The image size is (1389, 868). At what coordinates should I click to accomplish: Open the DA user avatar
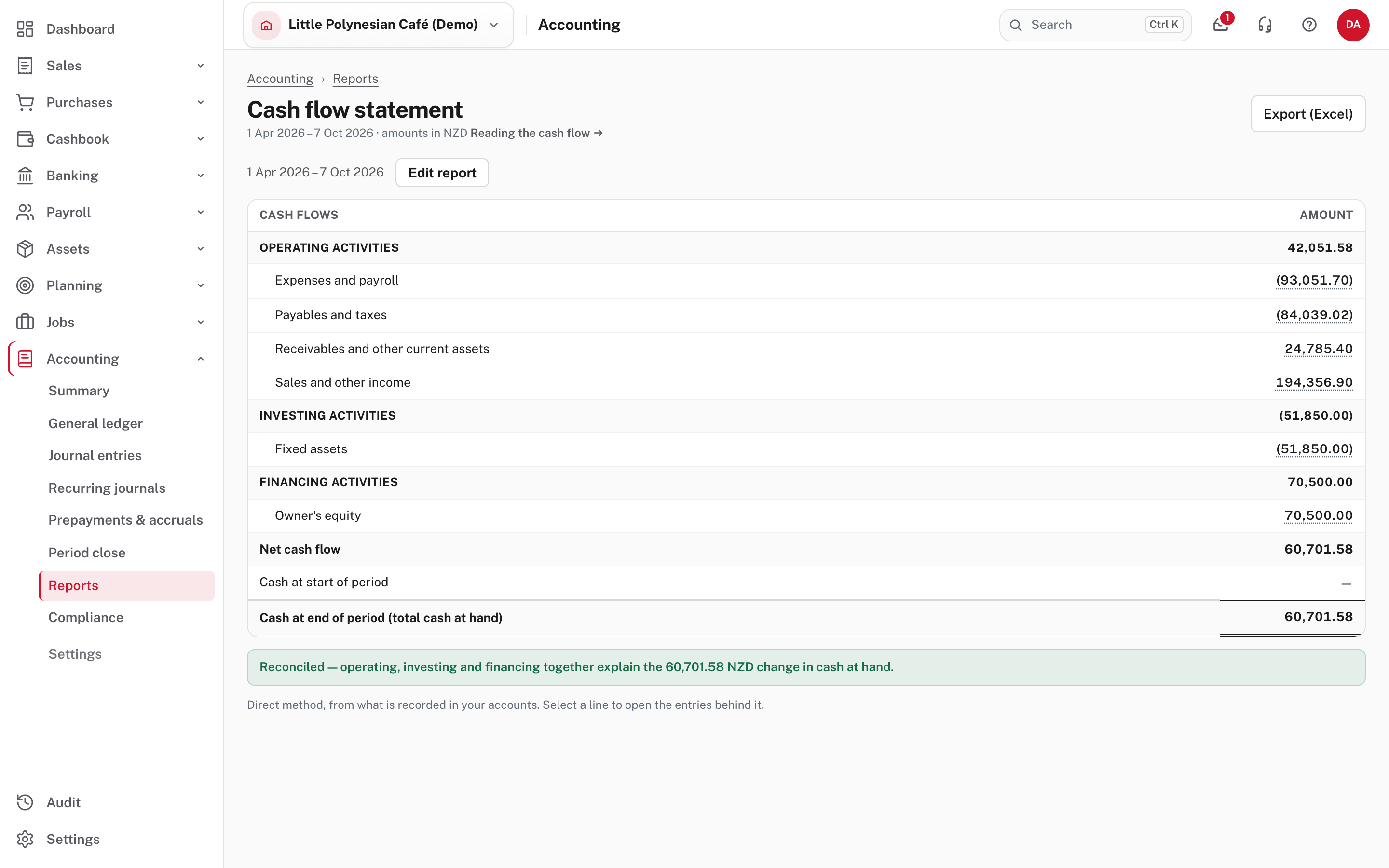coord(1353,25)
